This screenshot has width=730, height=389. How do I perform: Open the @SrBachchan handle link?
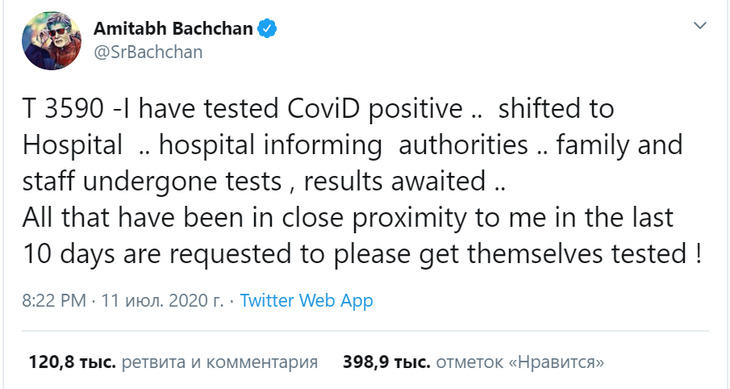coord(148,52)
